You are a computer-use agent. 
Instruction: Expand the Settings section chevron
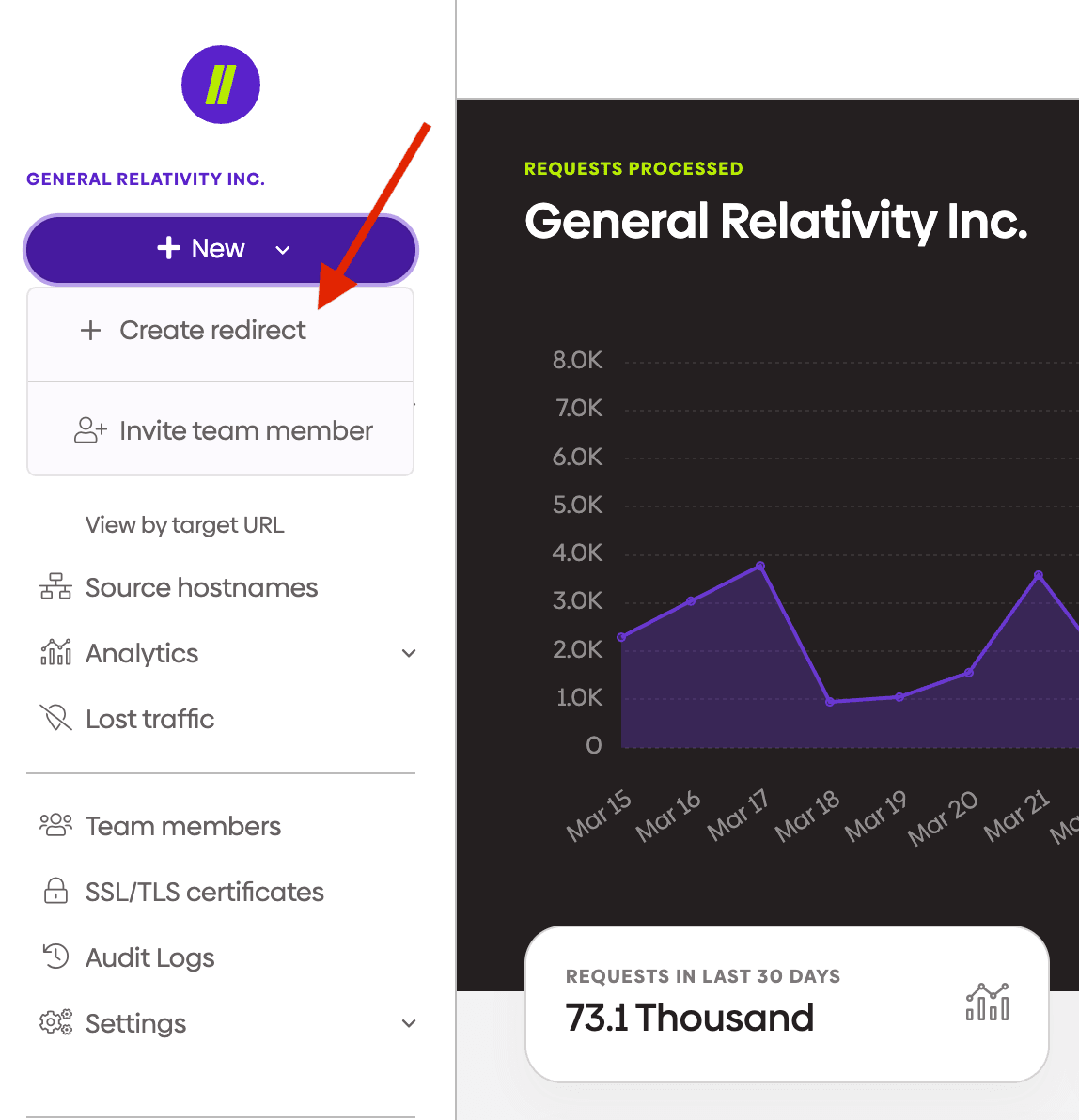(x=408, y=1022)
